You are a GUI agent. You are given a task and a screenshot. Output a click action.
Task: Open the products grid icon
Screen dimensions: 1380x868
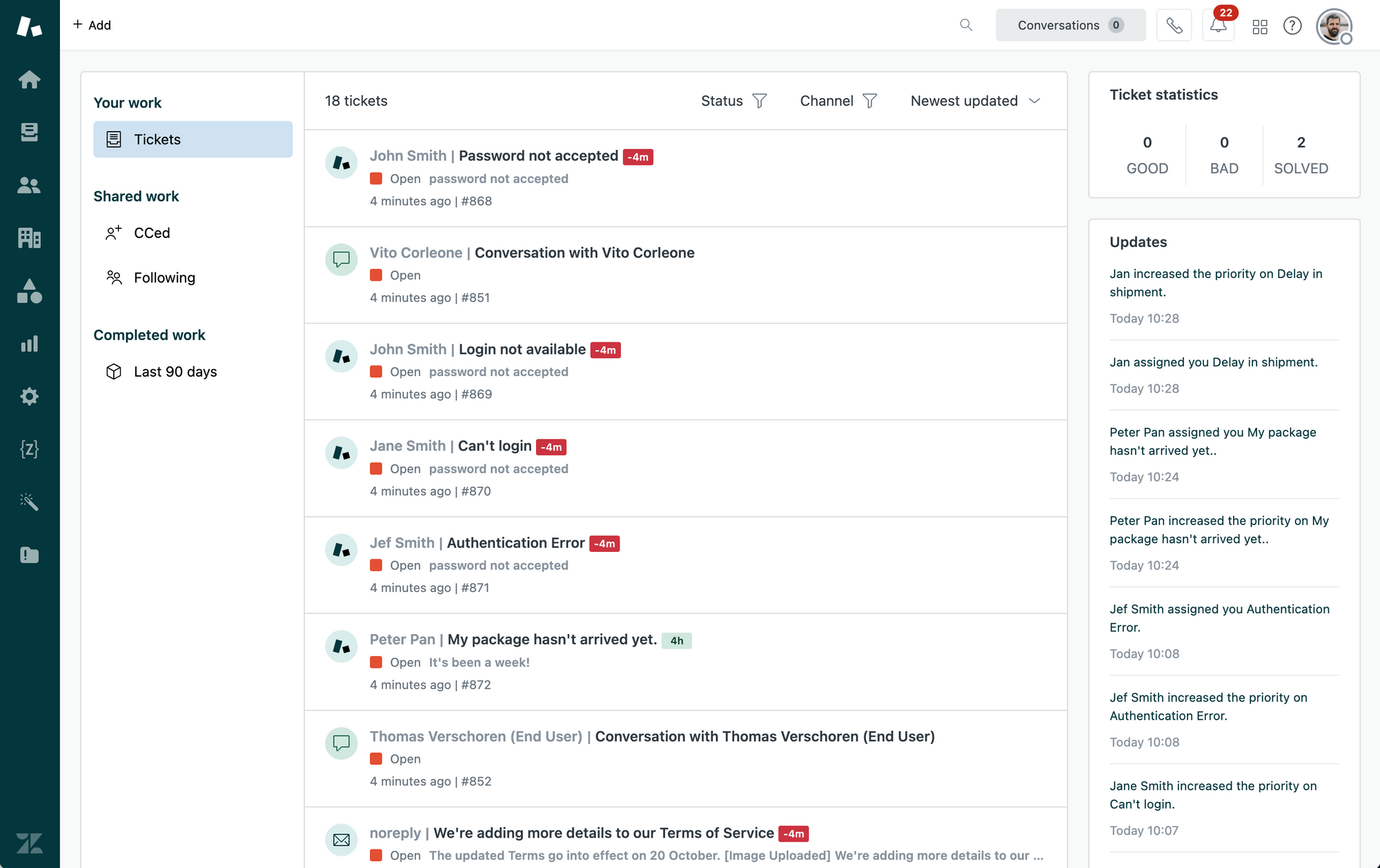click(1260, 26)
